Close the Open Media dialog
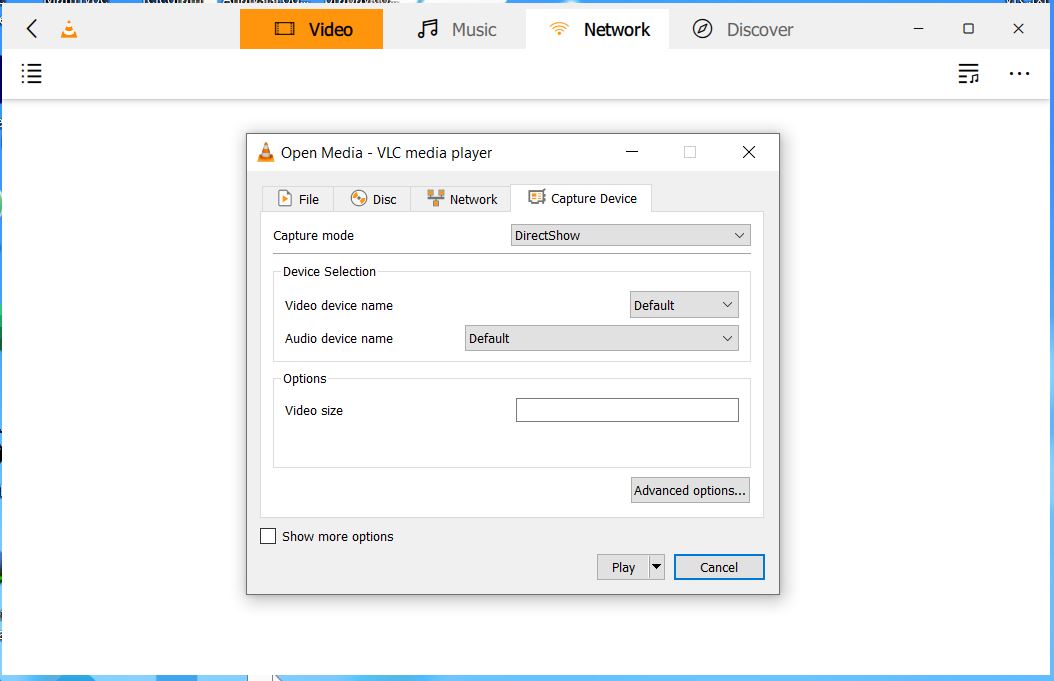This screenshot has height=681, width=1054. click(x=749, y=153)
